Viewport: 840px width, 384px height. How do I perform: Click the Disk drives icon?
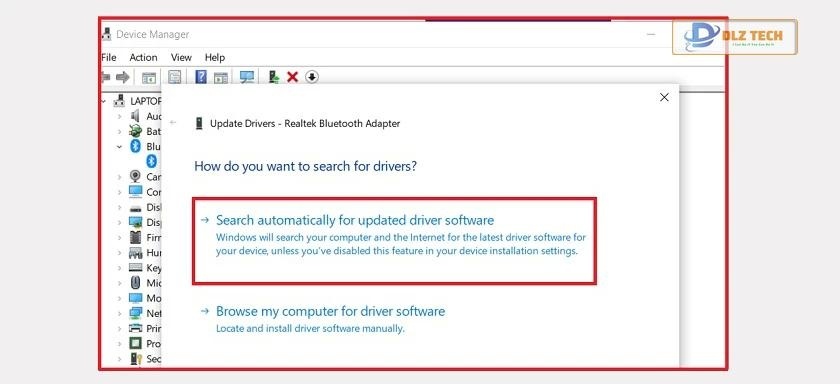click(136, 207)
